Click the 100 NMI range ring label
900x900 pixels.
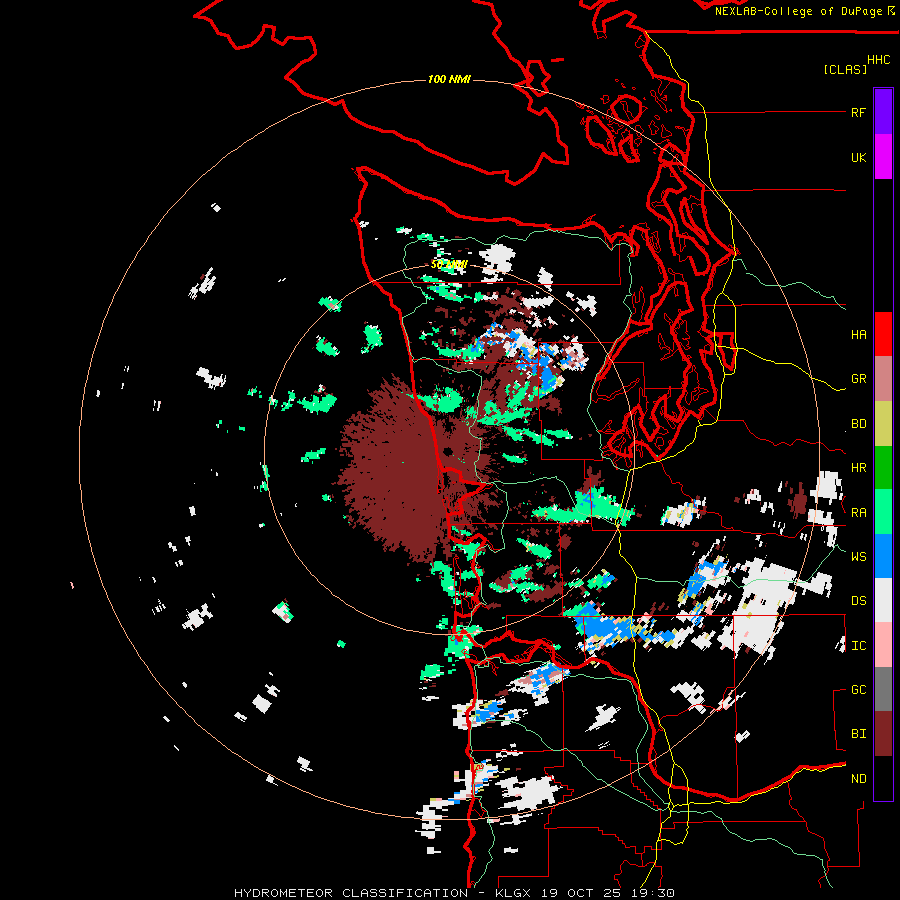point(449,79)
